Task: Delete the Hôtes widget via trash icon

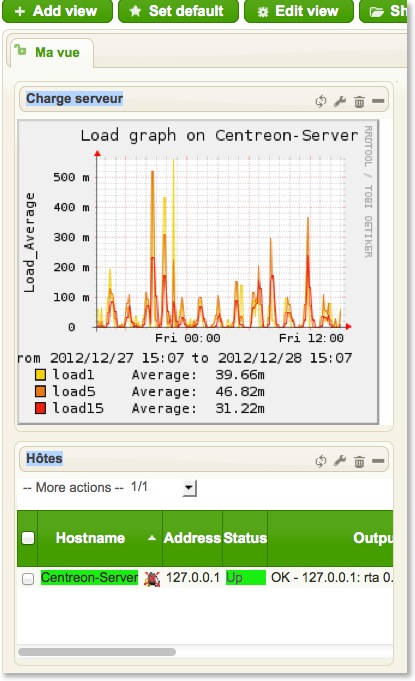Action: pyautogui.click(x=359, y=461)
